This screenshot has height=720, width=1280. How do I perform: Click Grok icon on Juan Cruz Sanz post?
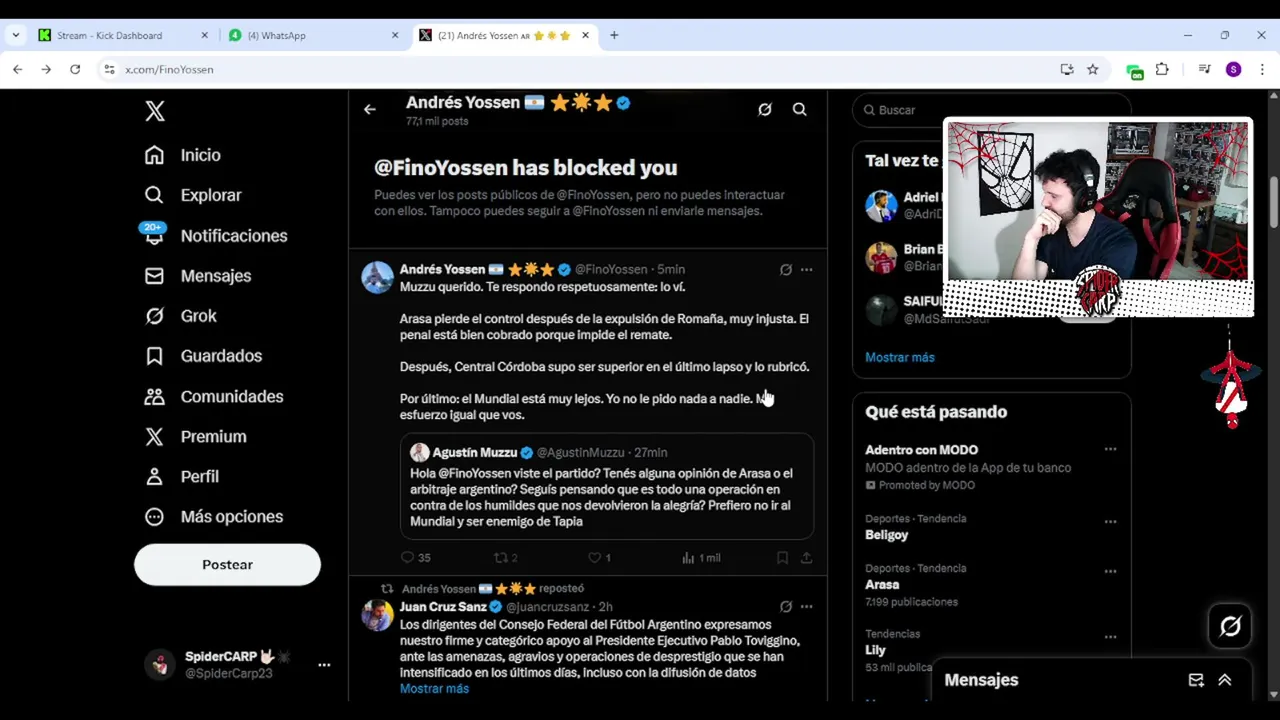pyautogui.click(x=786, y=606)
